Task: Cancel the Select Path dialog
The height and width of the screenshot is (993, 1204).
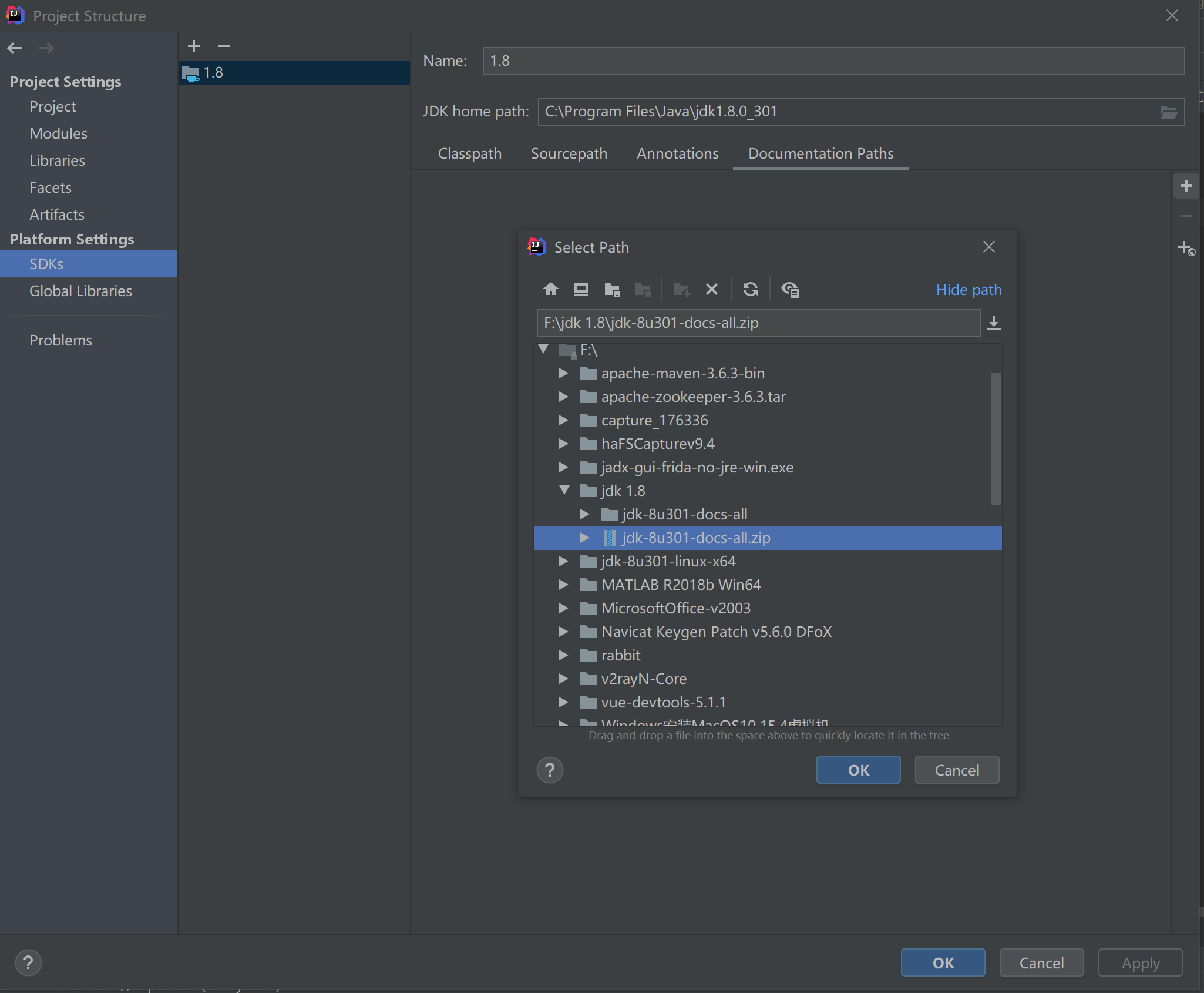Action: pos(955,770)
